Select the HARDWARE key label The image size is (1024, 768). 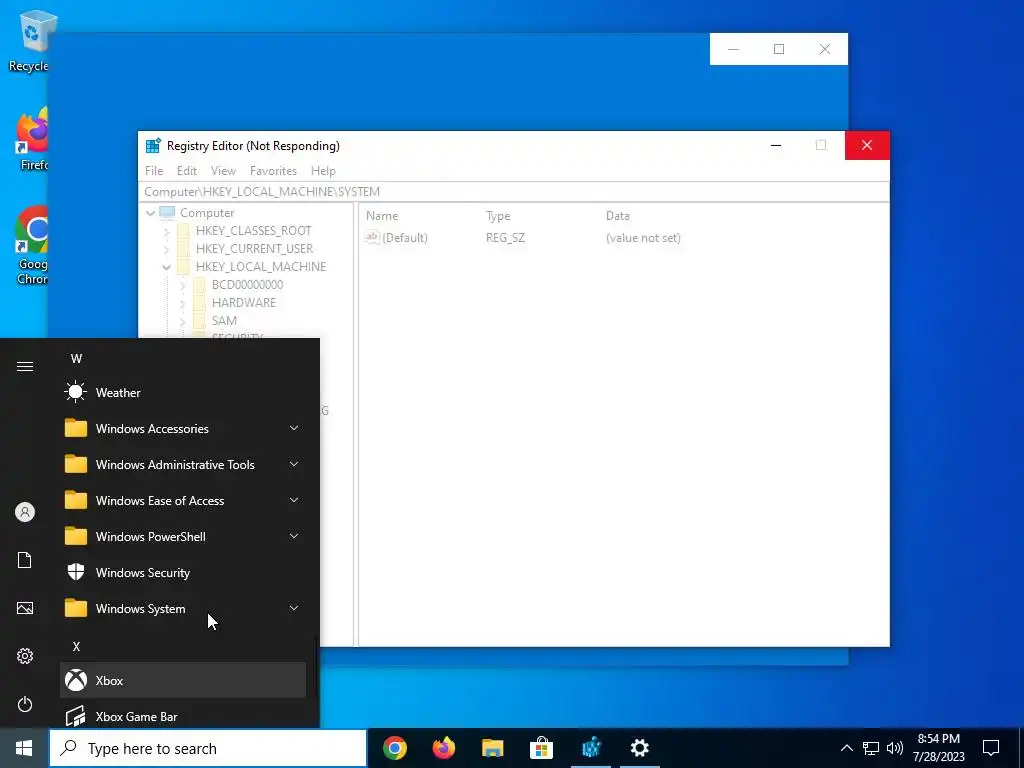click(x=244, y=302)
